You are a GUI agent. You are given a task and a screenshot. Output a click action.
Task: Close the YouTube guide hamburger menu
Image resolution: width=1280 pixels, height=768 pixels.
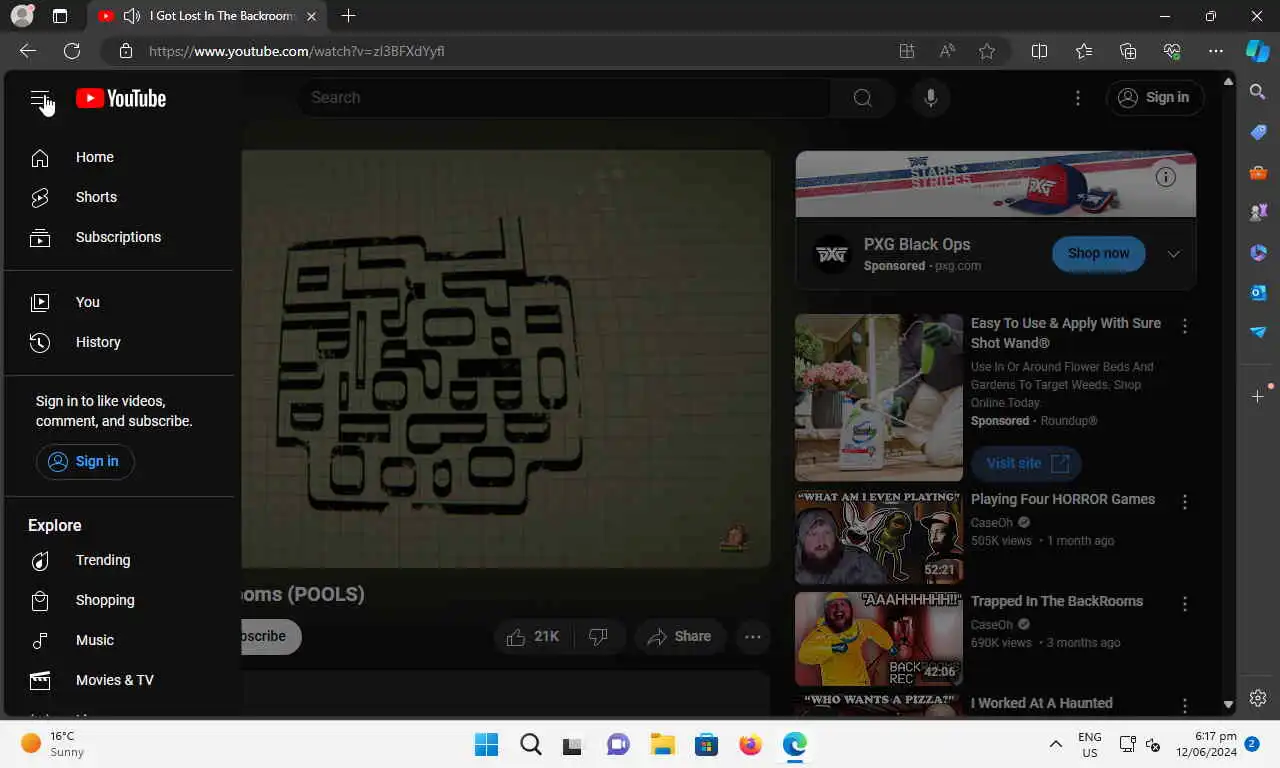40,99
